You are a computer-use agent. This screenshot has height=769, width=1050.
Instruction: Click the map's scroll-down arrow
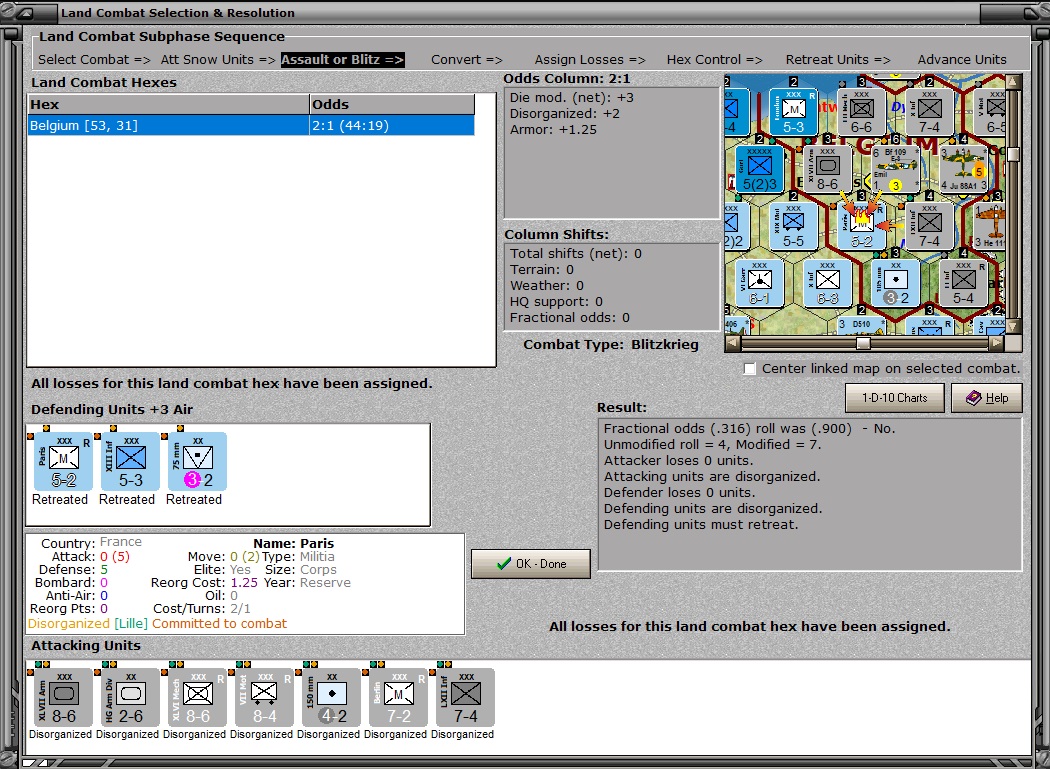(1013, 326)
